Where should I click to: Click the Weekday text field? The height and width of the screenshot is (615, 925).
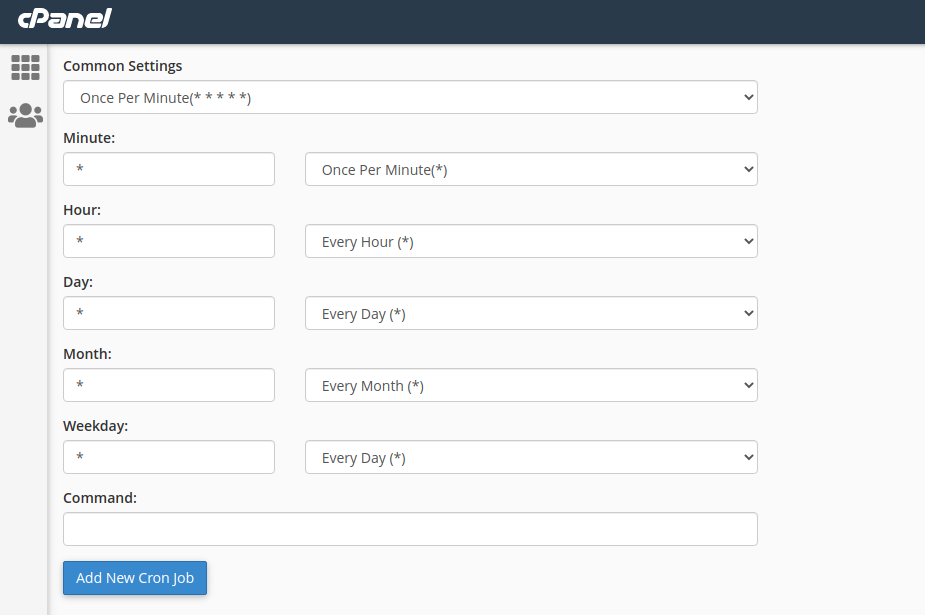point(168,458)
